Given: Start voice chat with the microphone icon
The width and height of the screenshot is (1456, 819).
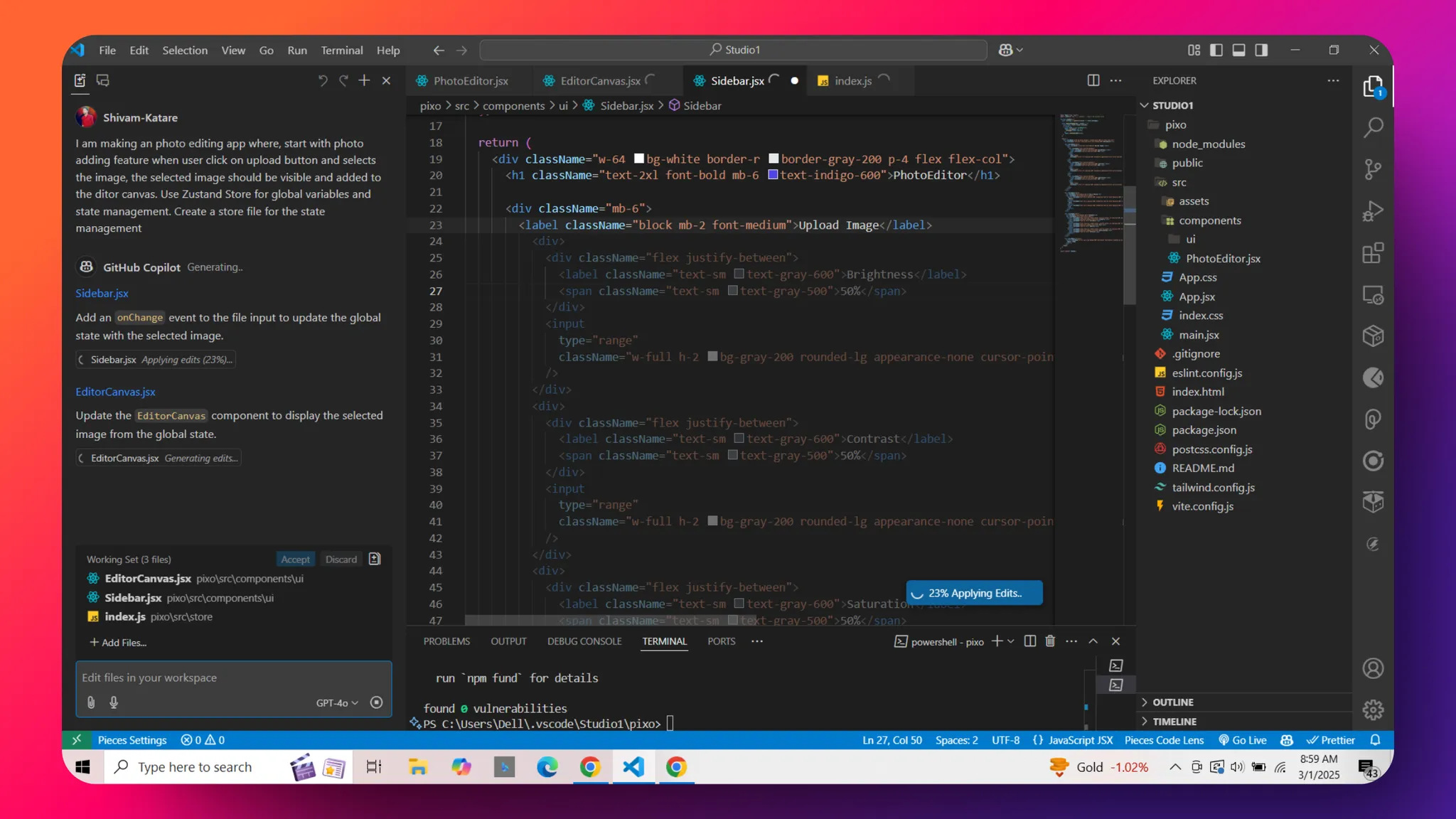Looking at the screenshot, I should [x=114, y=702].
